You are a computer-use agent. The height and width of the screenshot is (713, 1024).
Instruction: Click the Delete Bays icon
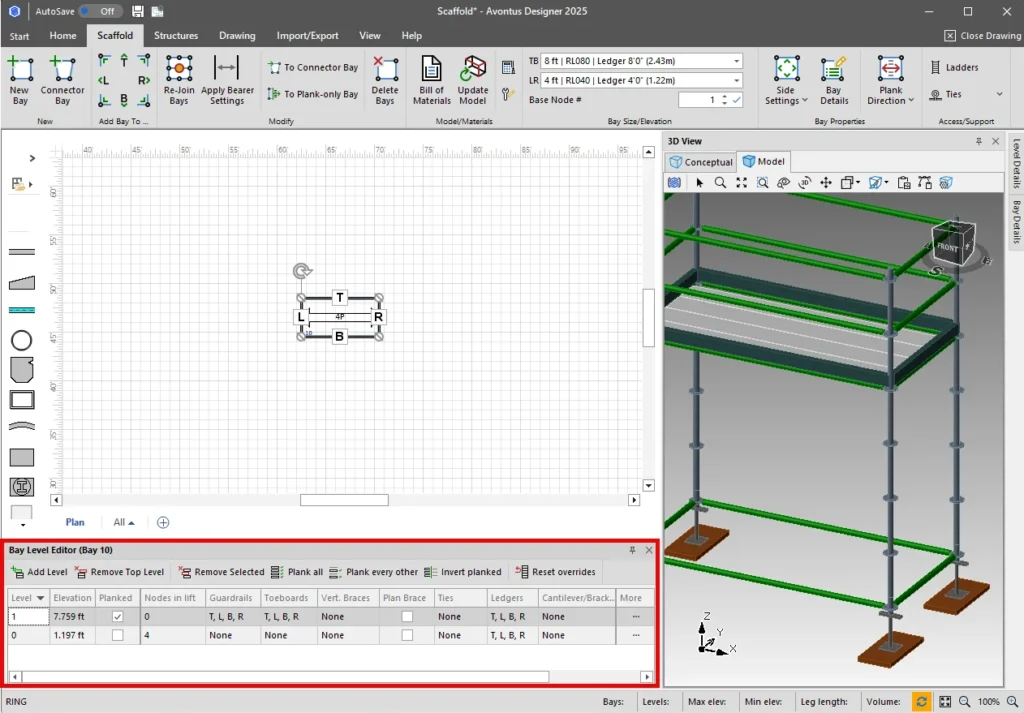tap(385, 80)
